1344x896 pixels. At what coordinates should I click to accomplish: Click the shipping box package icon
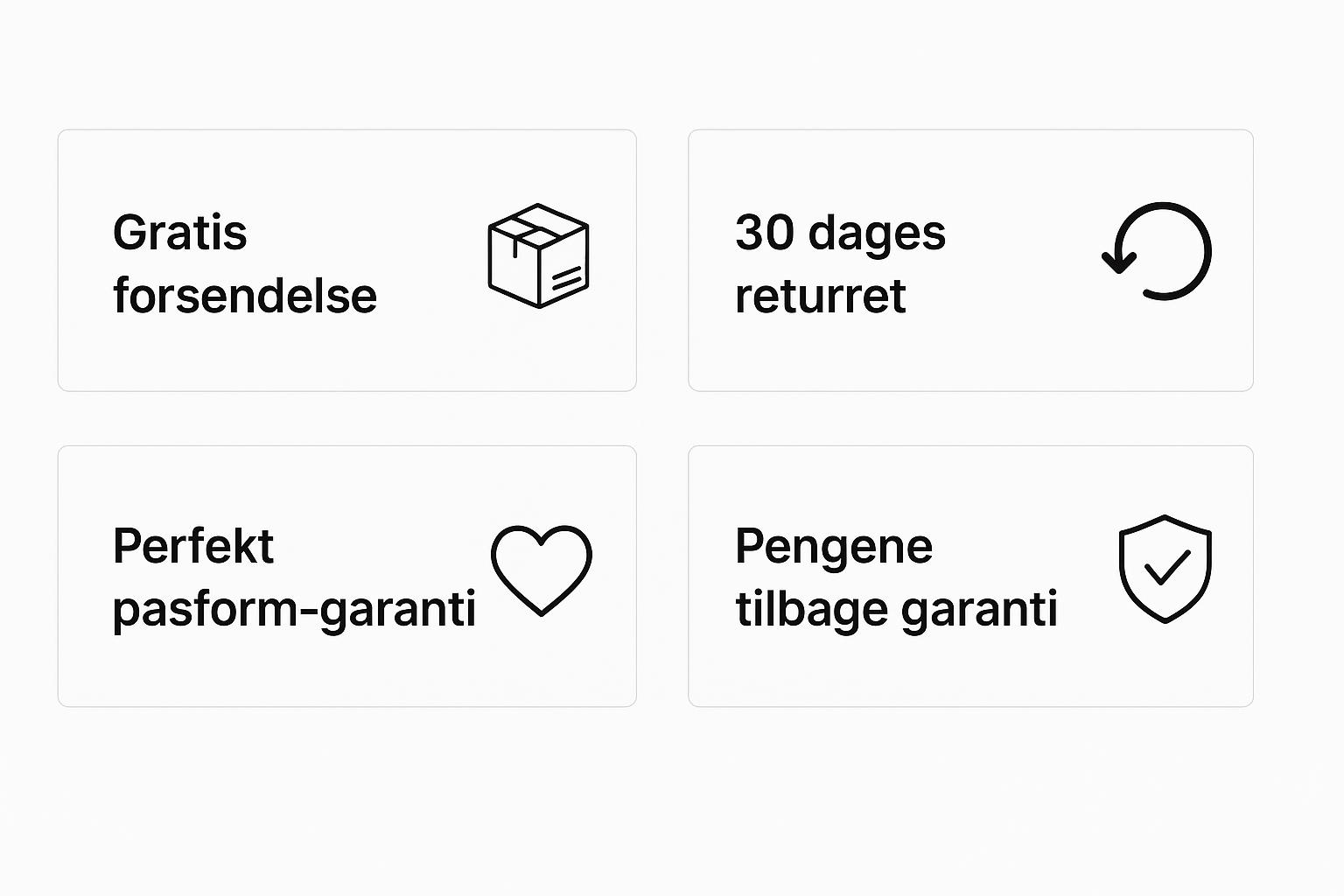coord(538,255)
